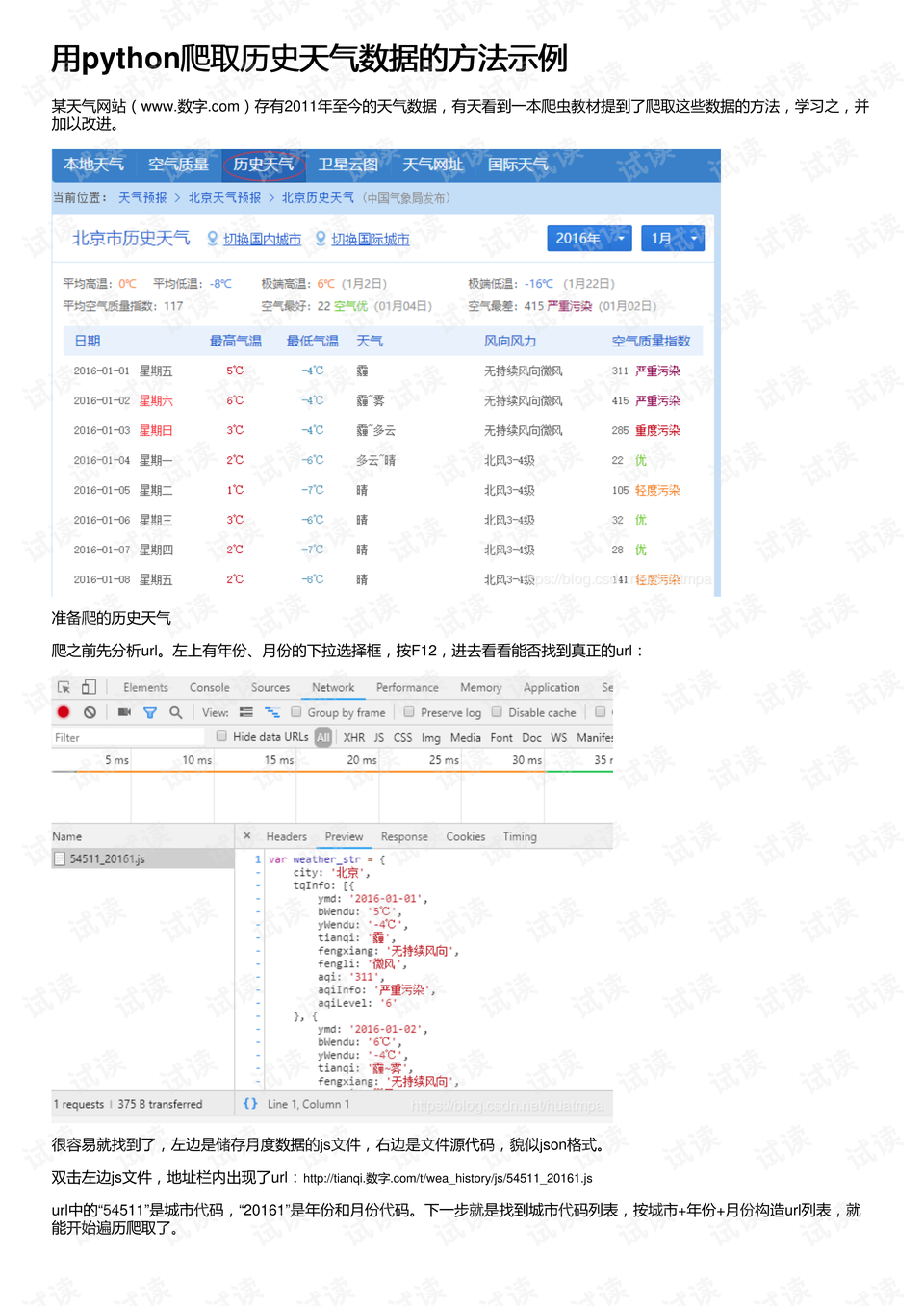Select the Filter funnel icon
924x1306 pixels.
point(149,712)
